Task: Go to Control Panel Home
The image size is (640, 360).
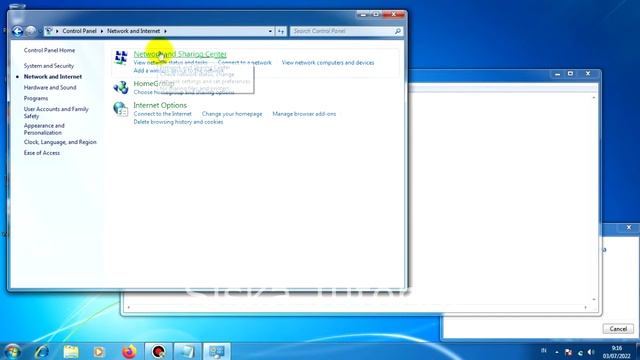Action: tap(49, 50)
